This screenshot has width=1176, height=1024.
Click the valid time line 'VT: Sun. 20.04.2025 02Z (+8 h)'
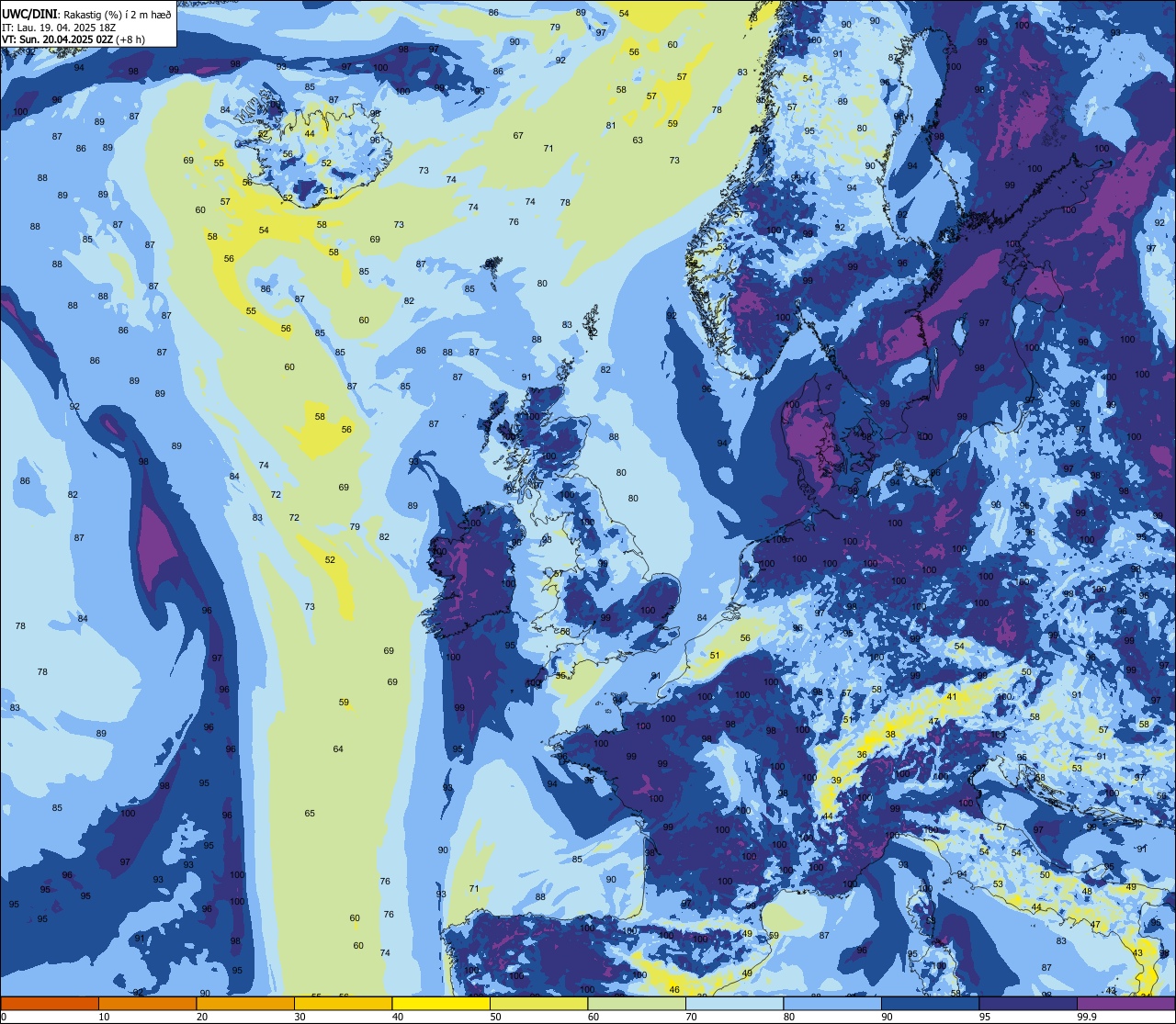(x=73, y=39)
